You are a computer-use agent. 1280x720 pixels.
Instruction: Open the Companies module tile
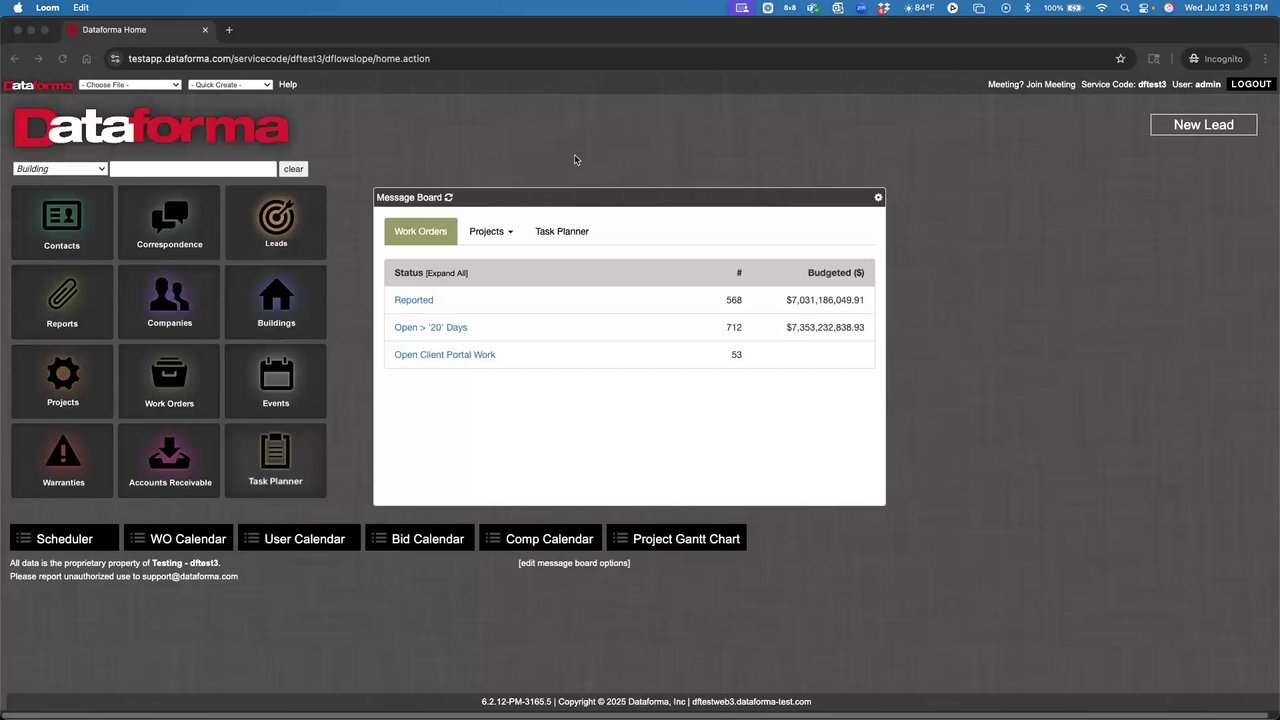click(169, 301)
